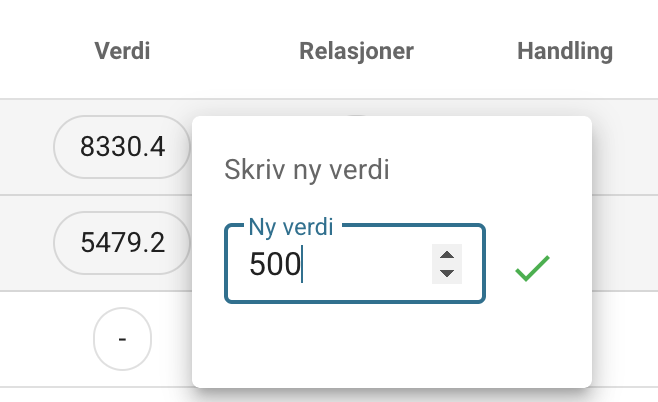Click the Handling cell in the 8330.4 row
Viewport: 658px width, 402px height.
(625, 147)
